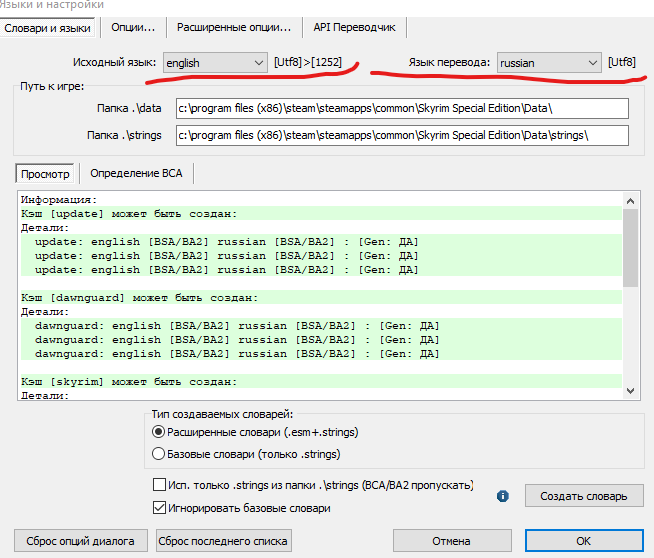Click the 'Информация:' line in the log
Viewport: 654px width, 558px height.
click(59, 199)
